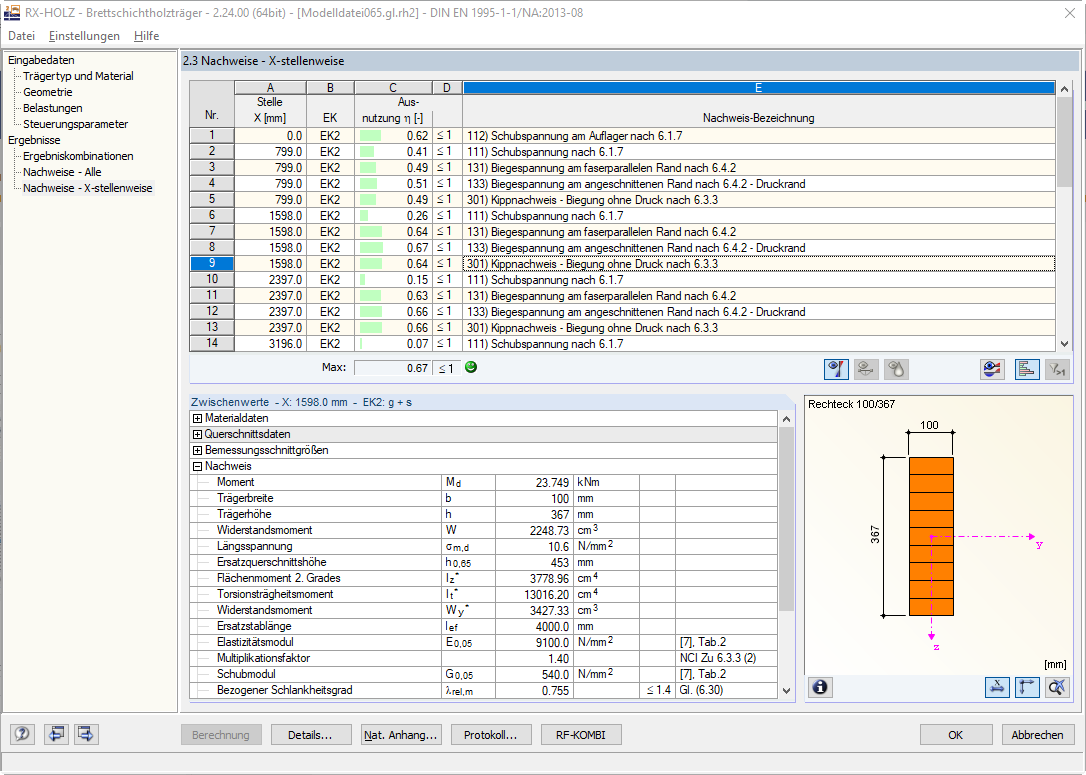Open Nachweise - Alle results page

click(62, 172)
